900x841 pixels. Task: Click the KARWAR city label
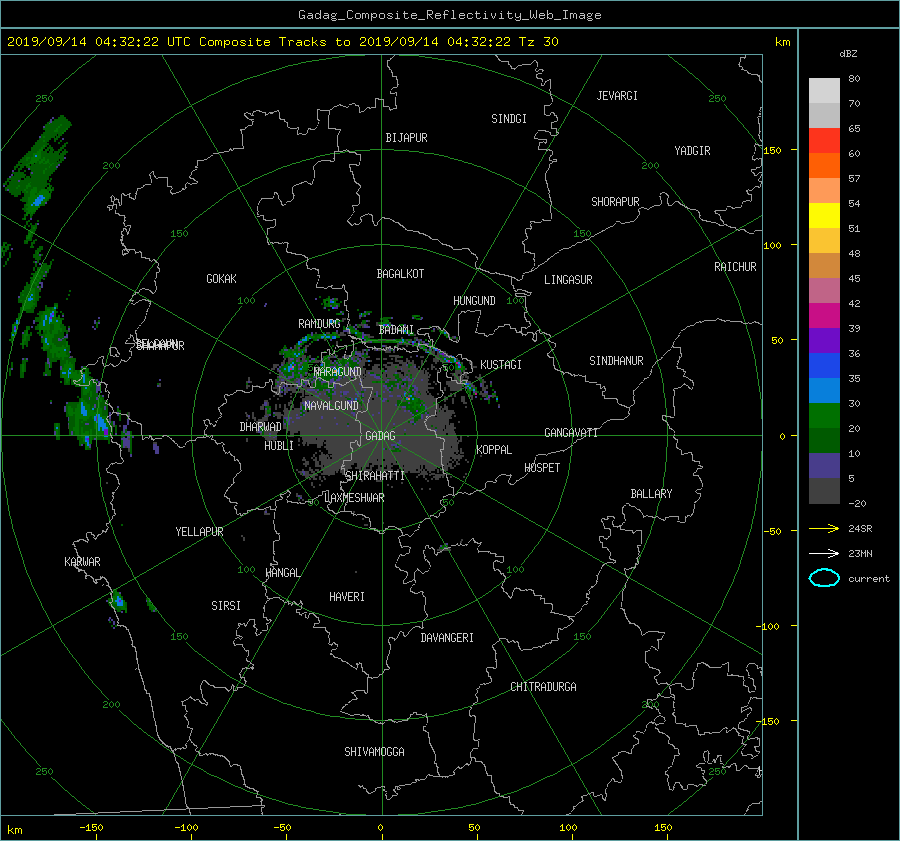coord(82,561)
